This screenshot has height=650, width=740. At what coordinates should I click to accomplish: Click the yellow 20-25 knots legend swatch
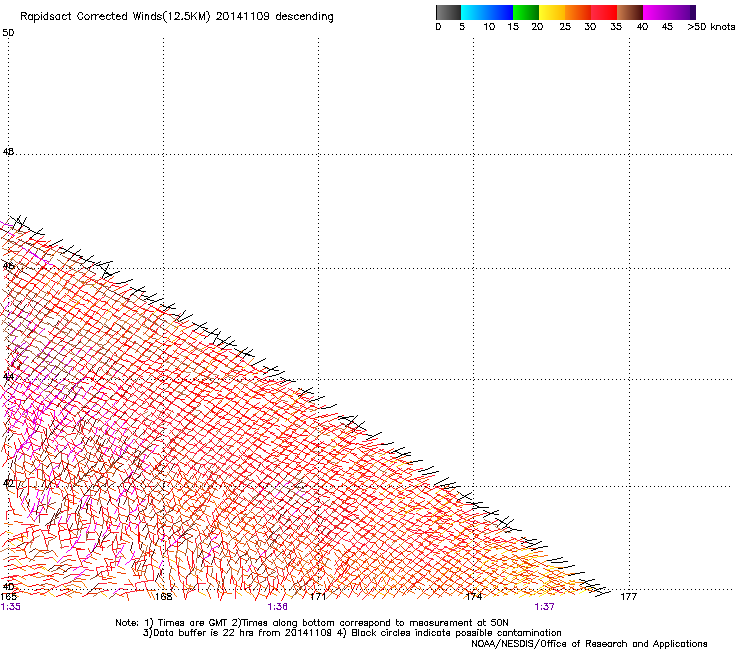coord(552,12)
